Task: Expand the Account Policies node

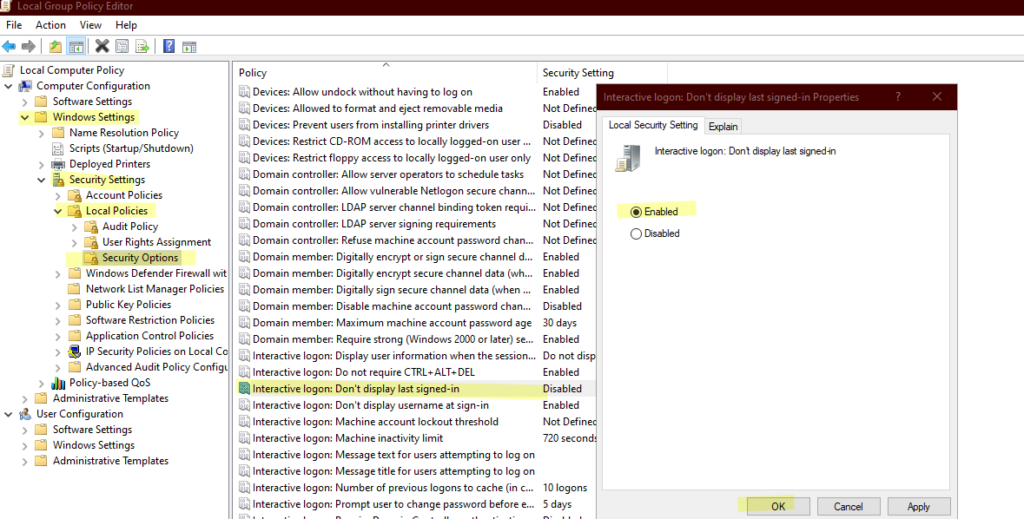Action: [58, 195]
